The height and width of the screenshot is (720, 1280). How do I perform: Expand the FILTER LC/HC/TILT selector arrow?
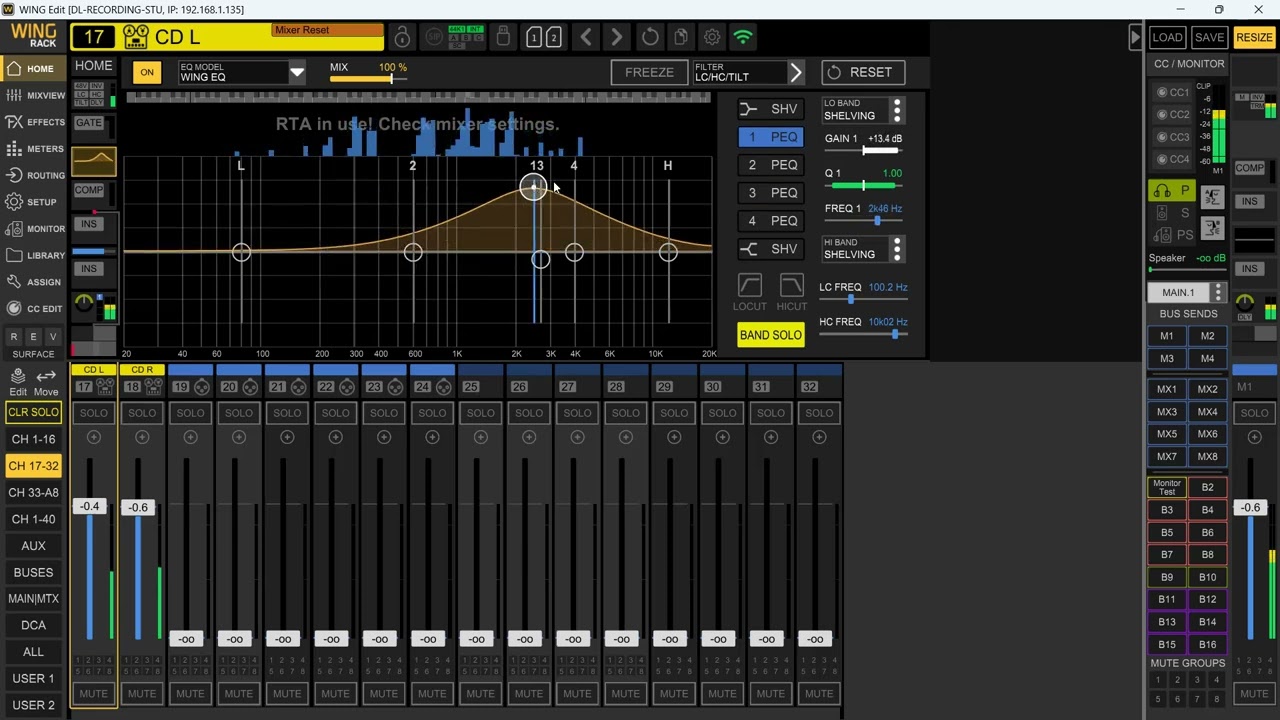796,72
